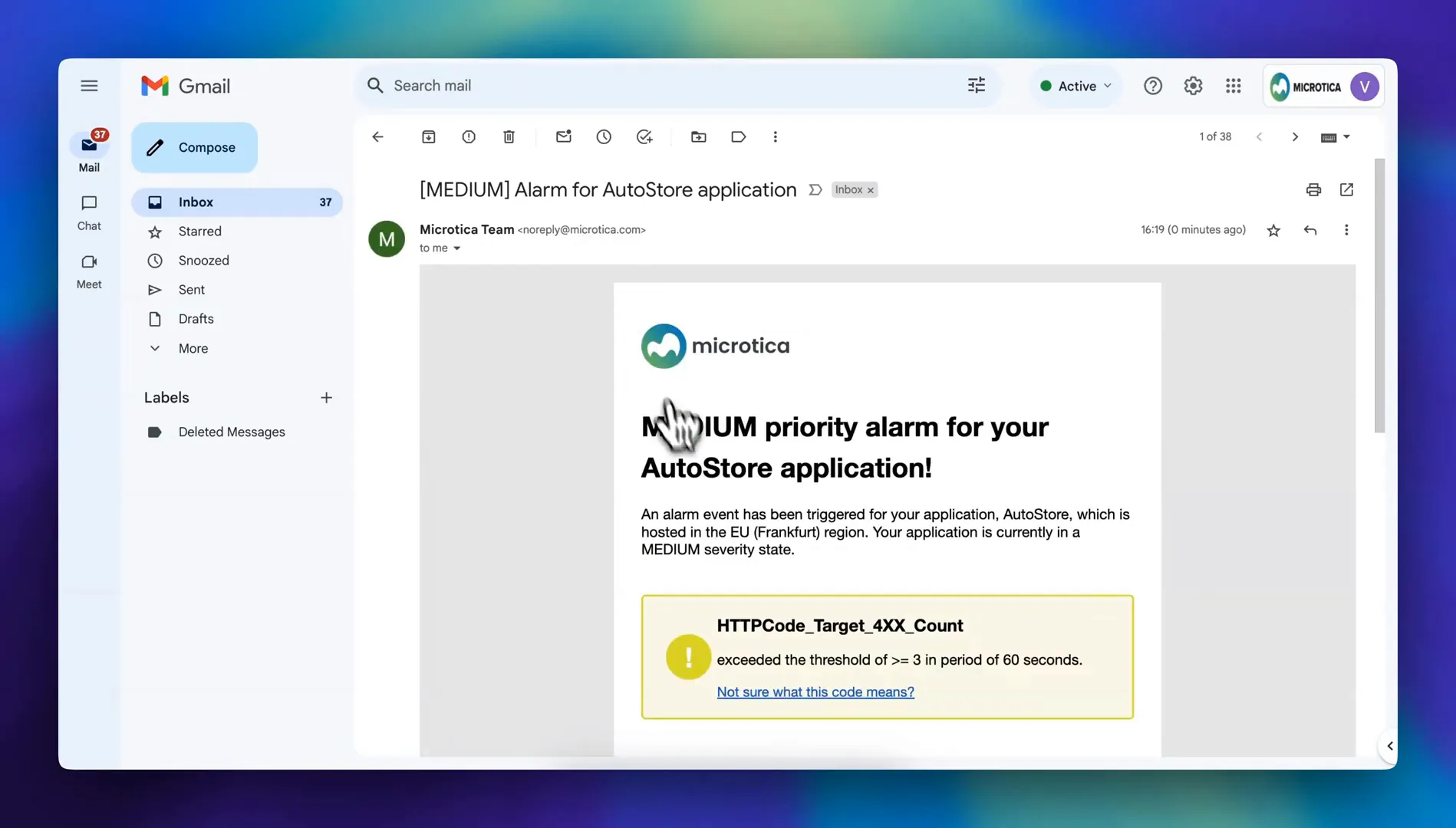Print all with the printer icon
This screenshot has width=1456, height=828.
click(x=1313, y=189)
